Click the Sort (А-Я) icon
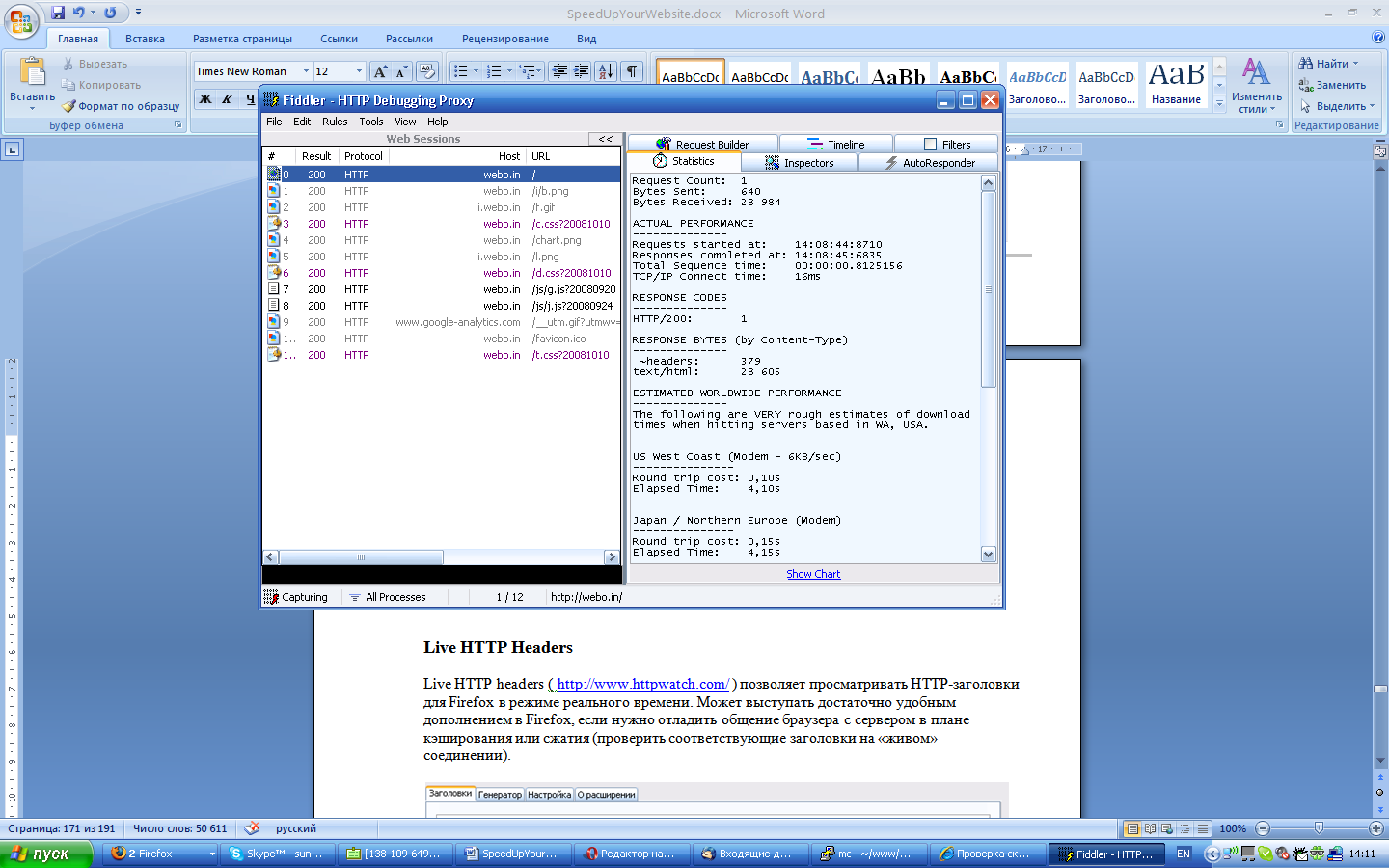Screen dimensions: 1389x868 tap(606, 71)
